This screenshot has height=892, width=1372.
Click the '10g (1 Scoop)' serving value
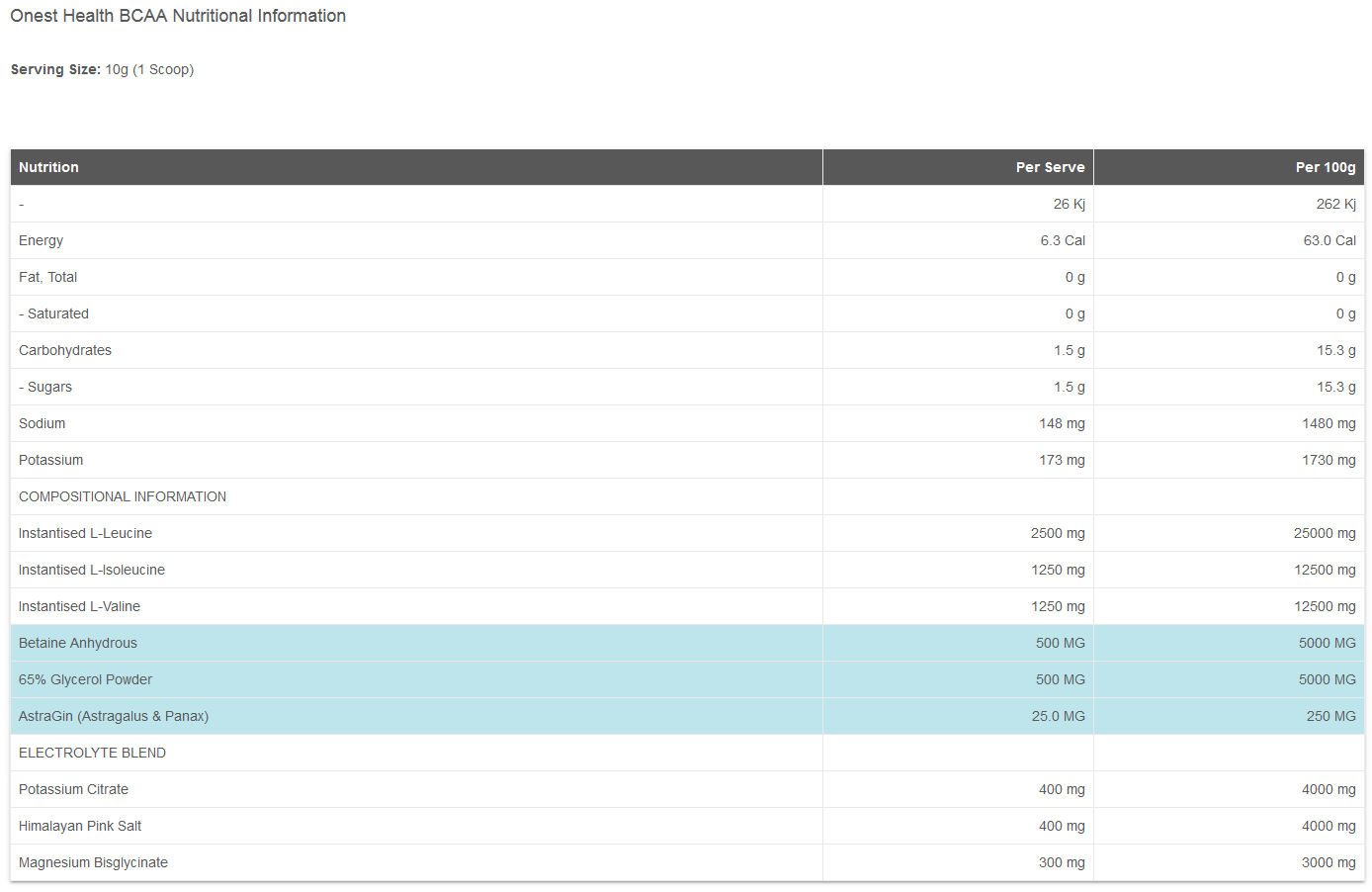click(149, 69)
